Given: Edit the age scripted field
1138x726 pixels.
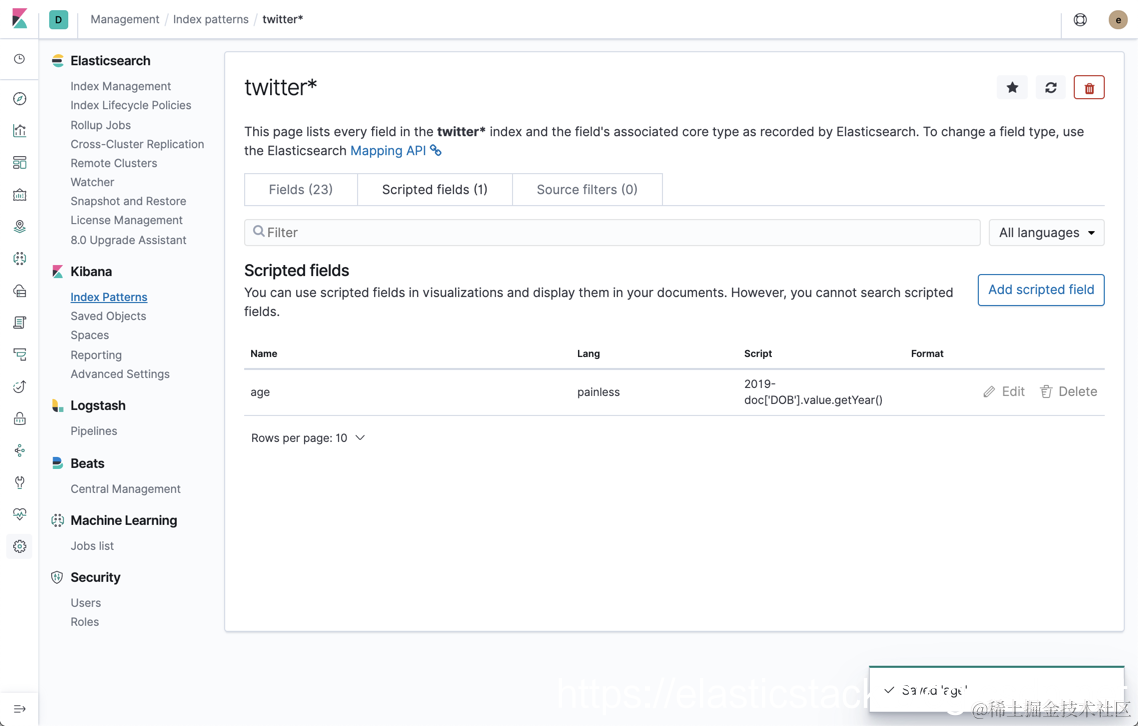Looking at the screenshot, I should click(x=1004, y=391).
